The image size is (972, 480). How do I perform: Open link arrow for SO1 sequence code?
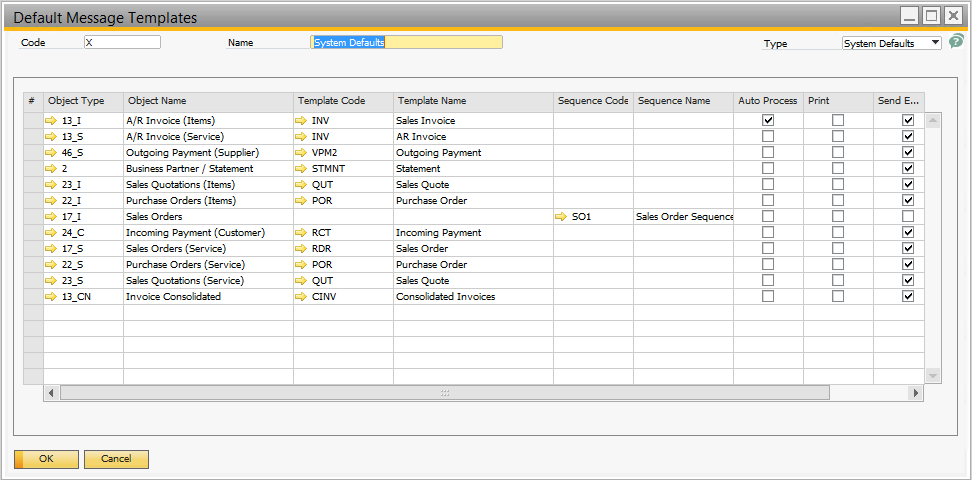[x=561, y=216]
